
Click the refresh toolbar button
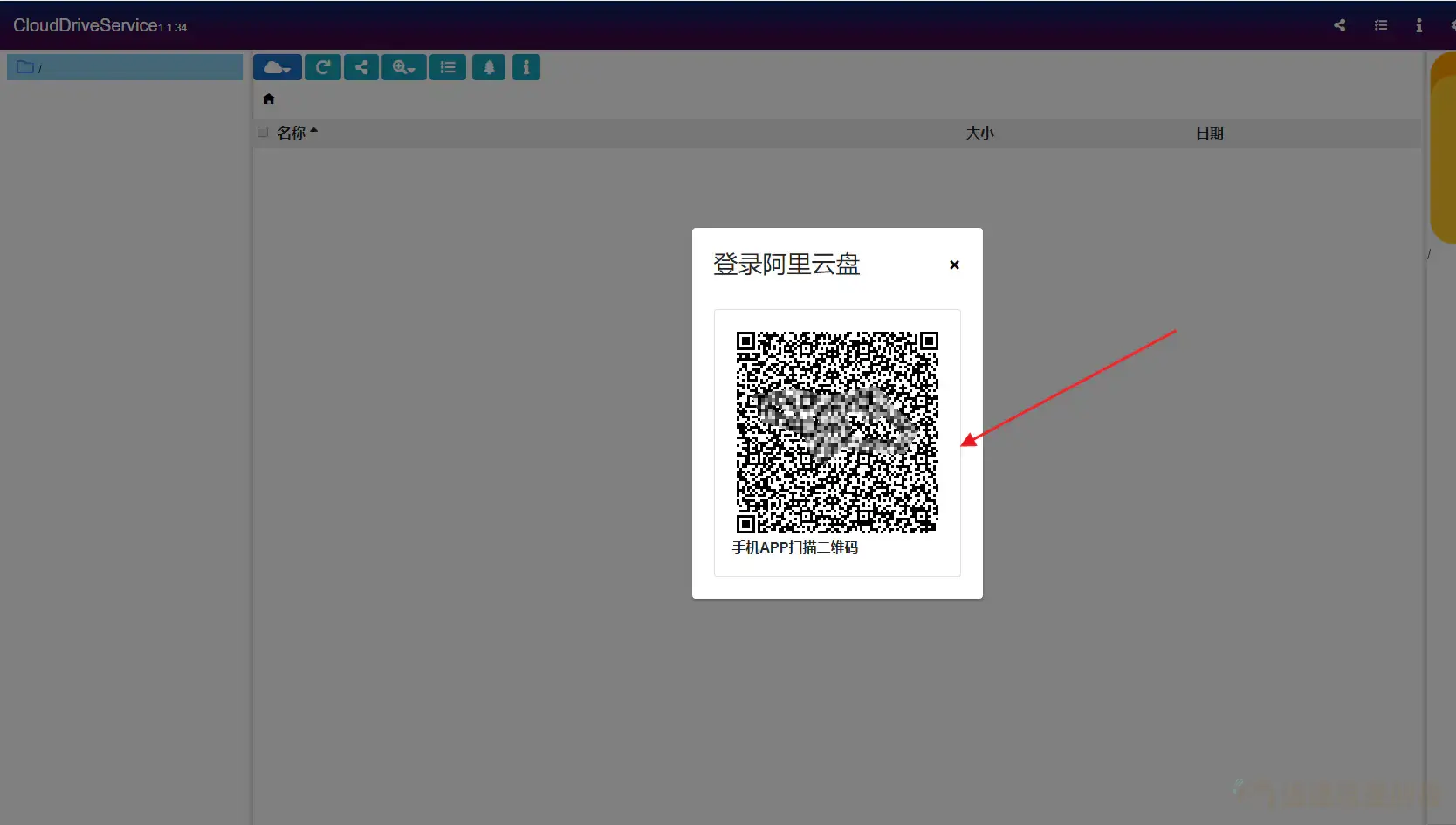coord(322,67)
